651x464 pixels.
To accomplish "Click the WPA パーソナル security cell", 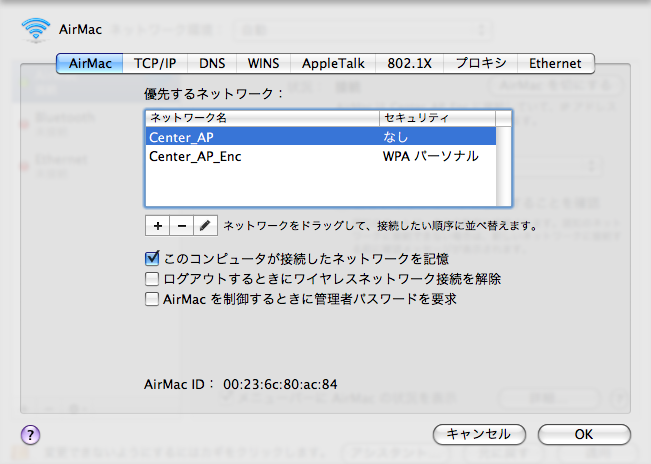I will coord(431,156).
